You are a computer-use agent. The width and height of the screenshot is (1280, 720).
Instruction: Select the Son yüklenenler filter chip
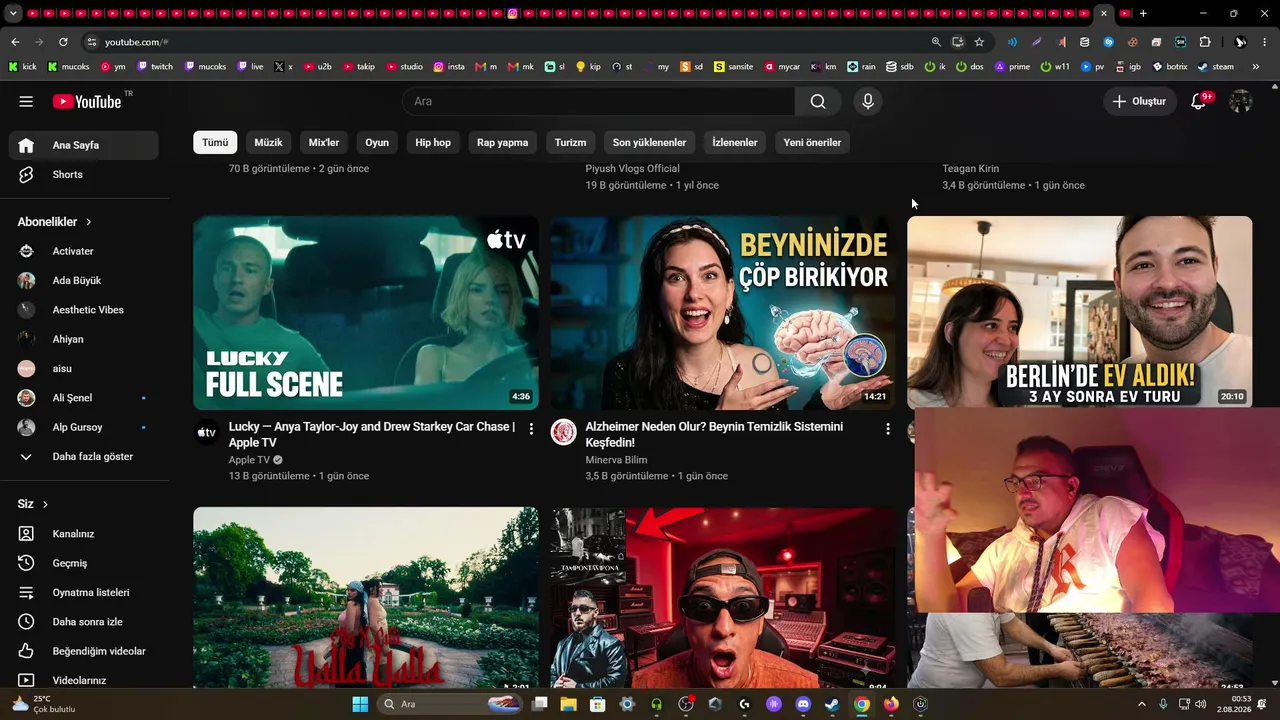[x=650, y=142]
